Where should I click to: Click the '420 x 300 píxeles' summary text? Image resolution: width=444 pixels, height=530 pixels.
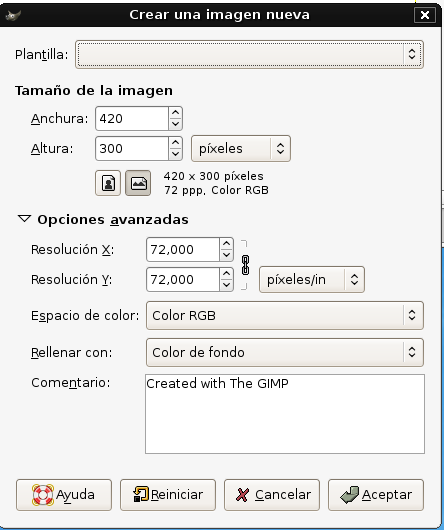tap(214, 176)
